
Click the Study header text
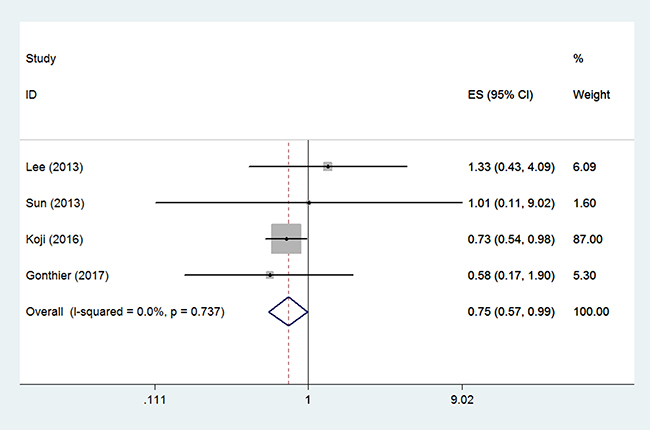[x=41, y=58]
